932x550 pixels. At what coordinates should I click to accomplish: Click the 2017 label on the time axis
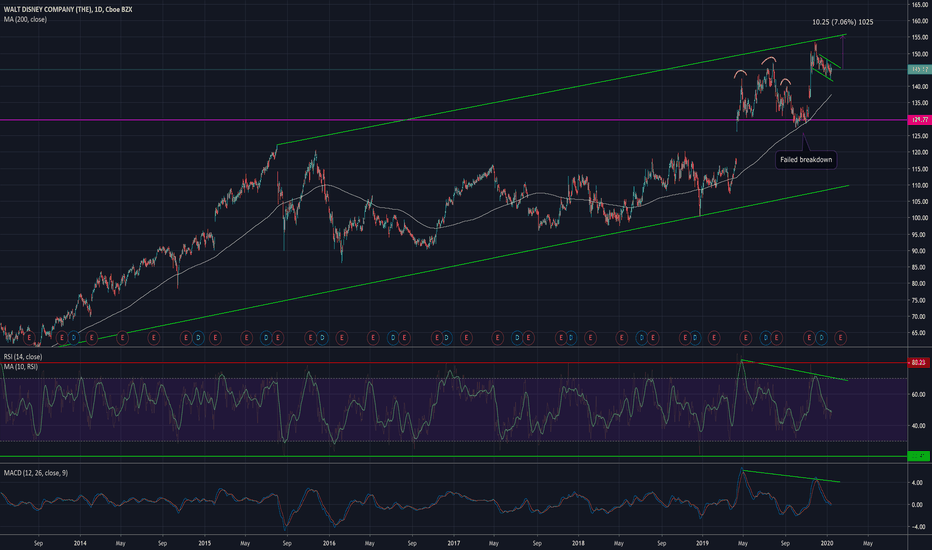pos(454,543)
